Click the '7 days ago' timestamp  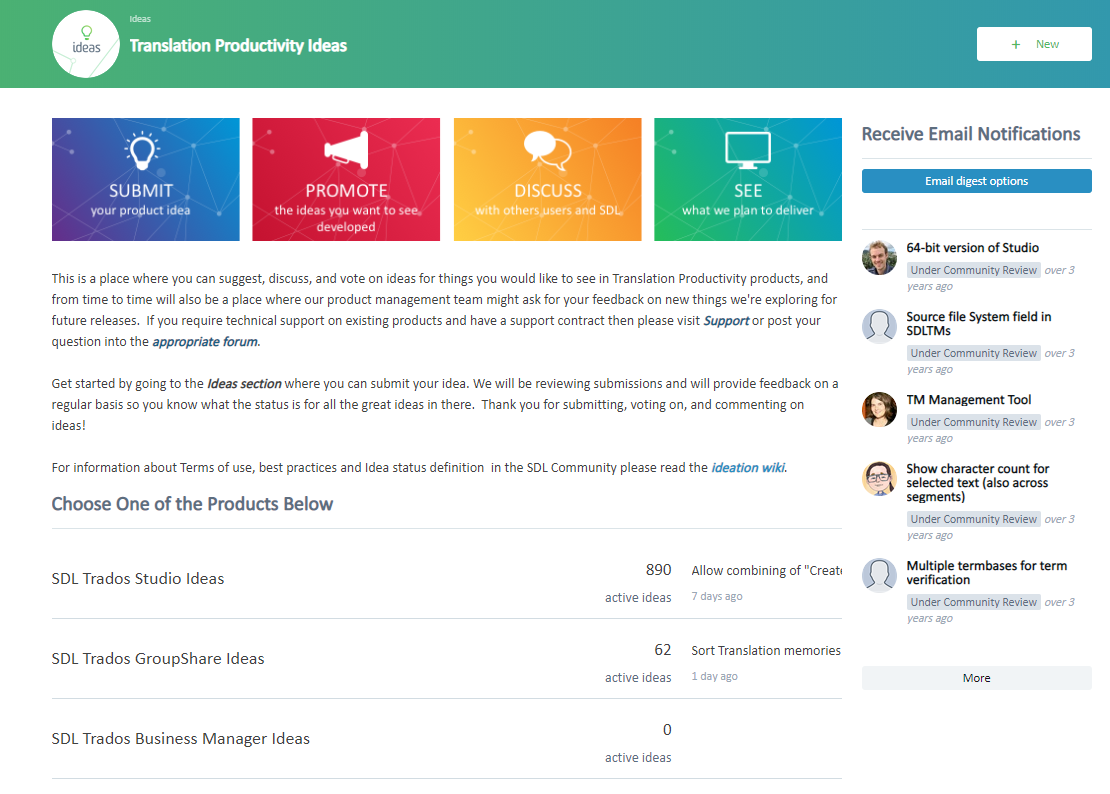pyautogui.click(x=717, y=597)
